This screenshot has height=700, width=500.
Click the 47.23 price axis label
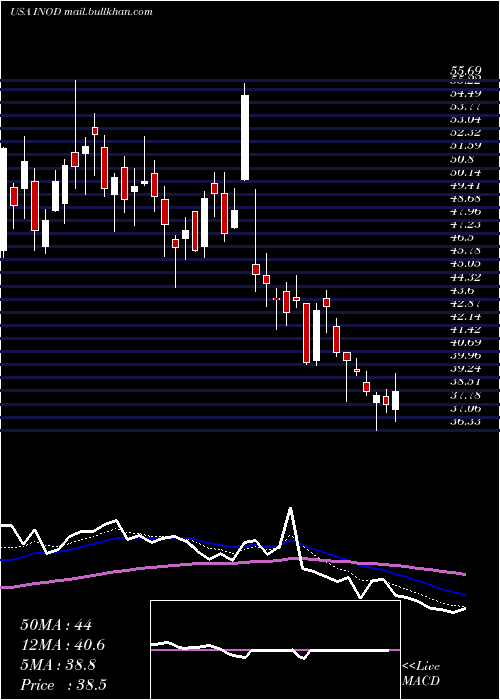[x=465, y=224]
